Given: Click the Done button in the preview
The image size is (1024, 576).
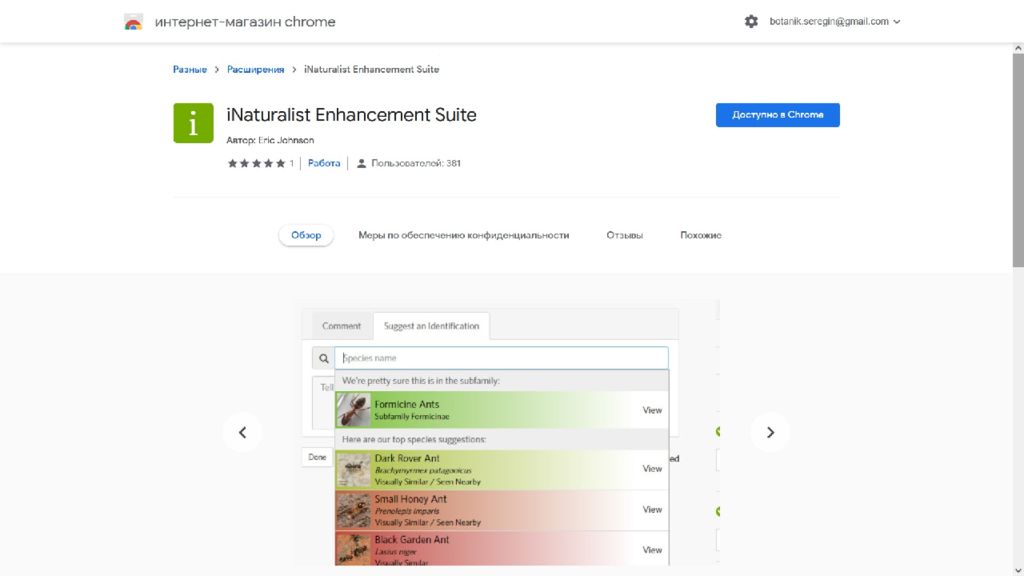Looking at the screenshot, I should [317, 457].
